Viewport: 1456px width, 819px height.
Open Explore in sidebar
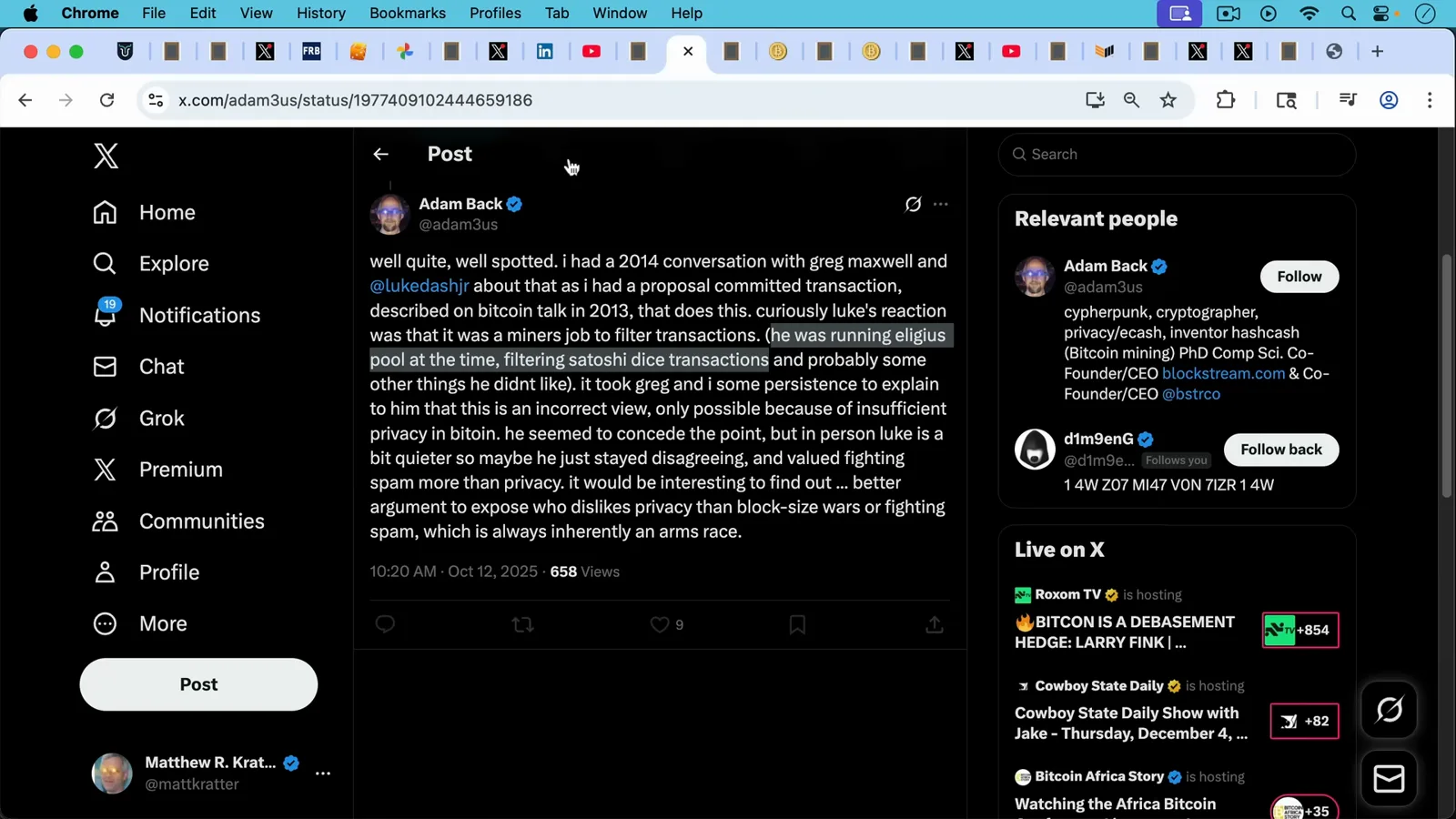pyautogui.click(x=150, y=264)
